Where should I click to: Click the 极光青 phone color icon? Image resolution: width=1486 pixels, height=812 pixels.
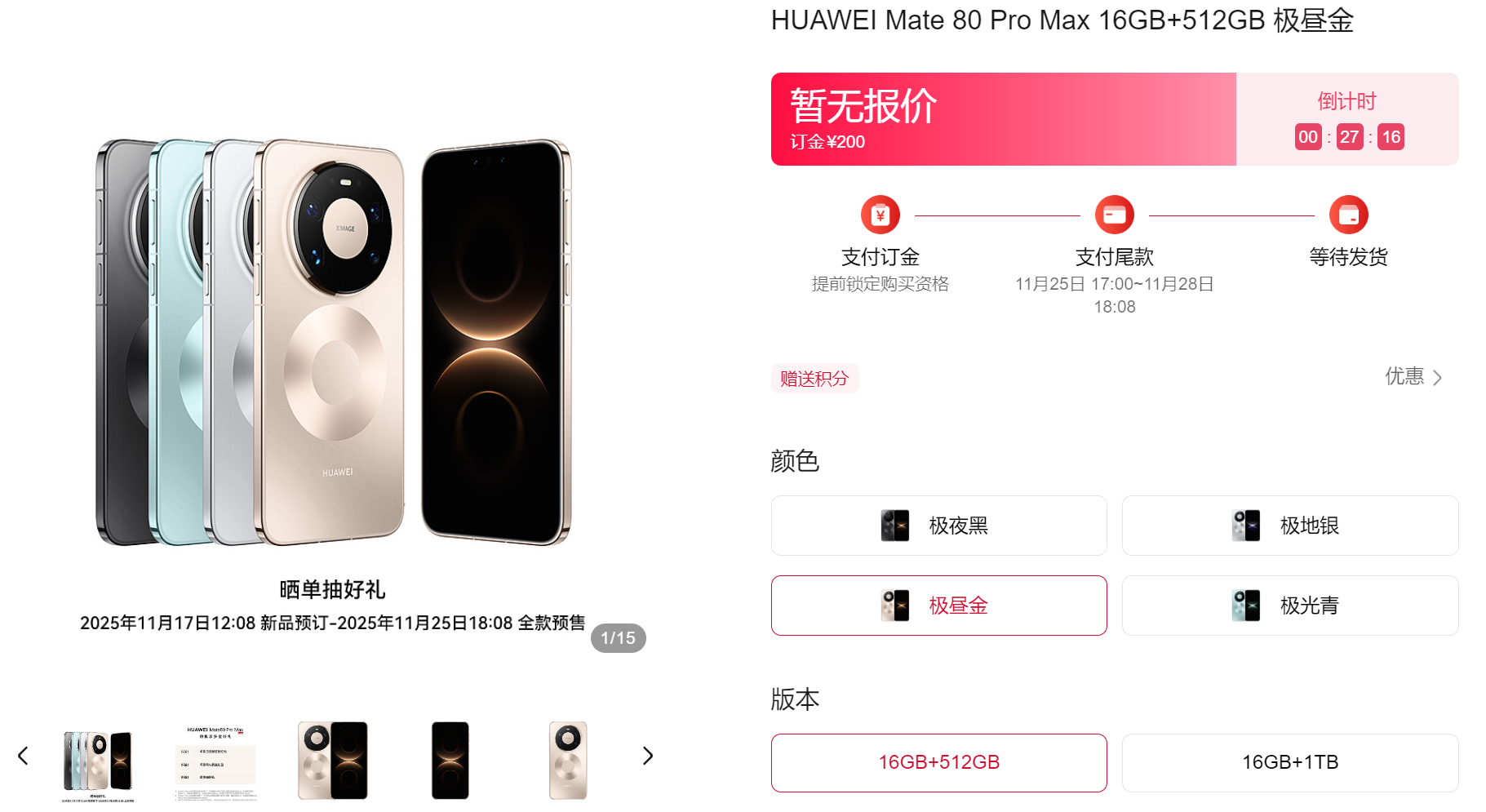(x=1246, y=606)
